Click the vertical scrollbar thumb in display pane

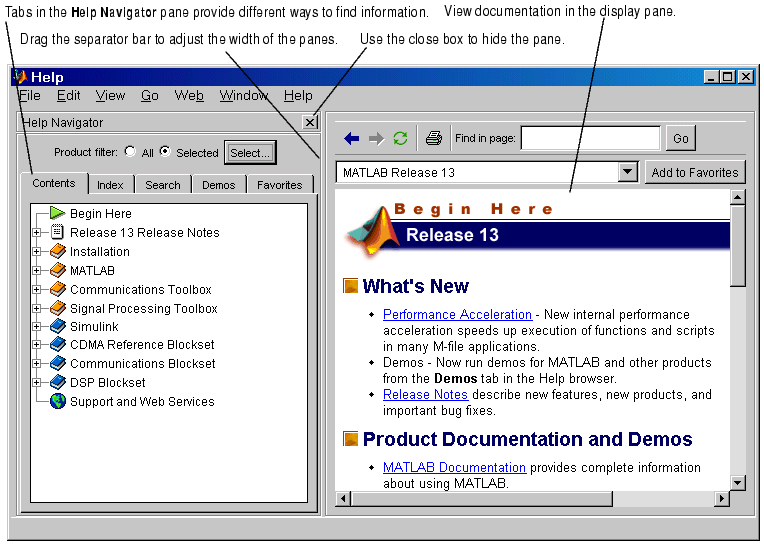click(738, 246)
